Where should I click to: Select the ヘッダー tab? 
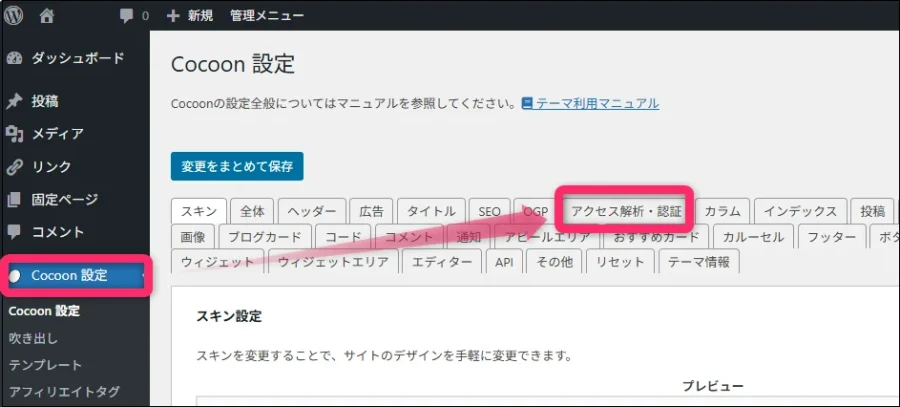click(312, 211)
